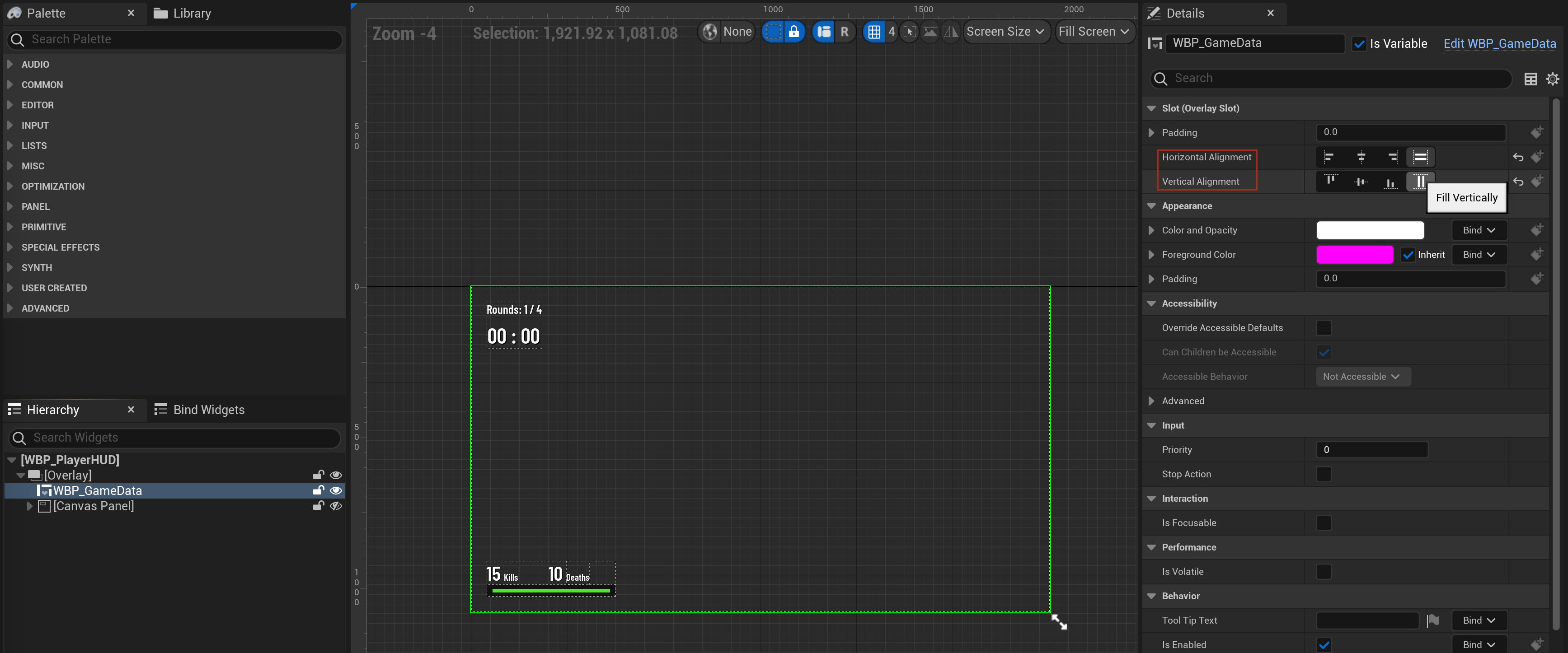Toggle the Is Variable checkbox
Screen dimensions: 1568x653
pyautogui.click(x=1359, y=44)
